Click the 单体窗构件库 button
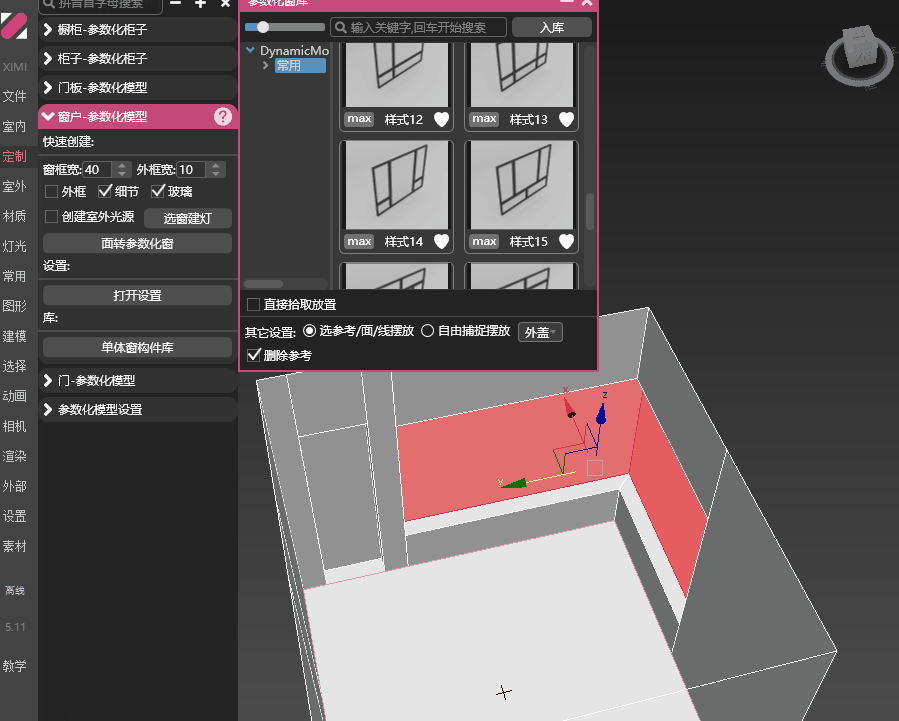This screenshot has width=899, height=721. [x=138, y=347]
